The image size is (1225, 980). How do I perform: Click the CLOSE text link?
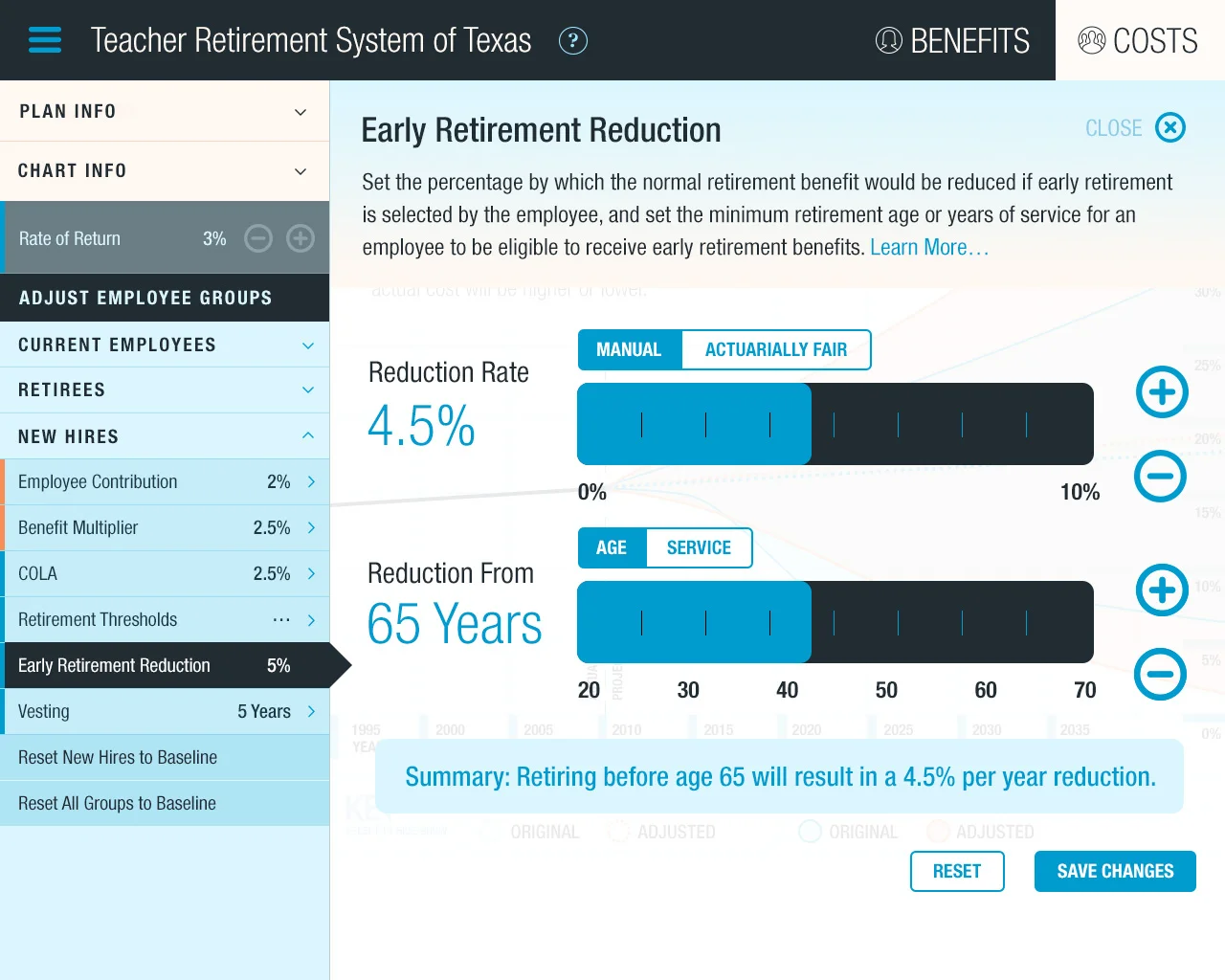1113,128
